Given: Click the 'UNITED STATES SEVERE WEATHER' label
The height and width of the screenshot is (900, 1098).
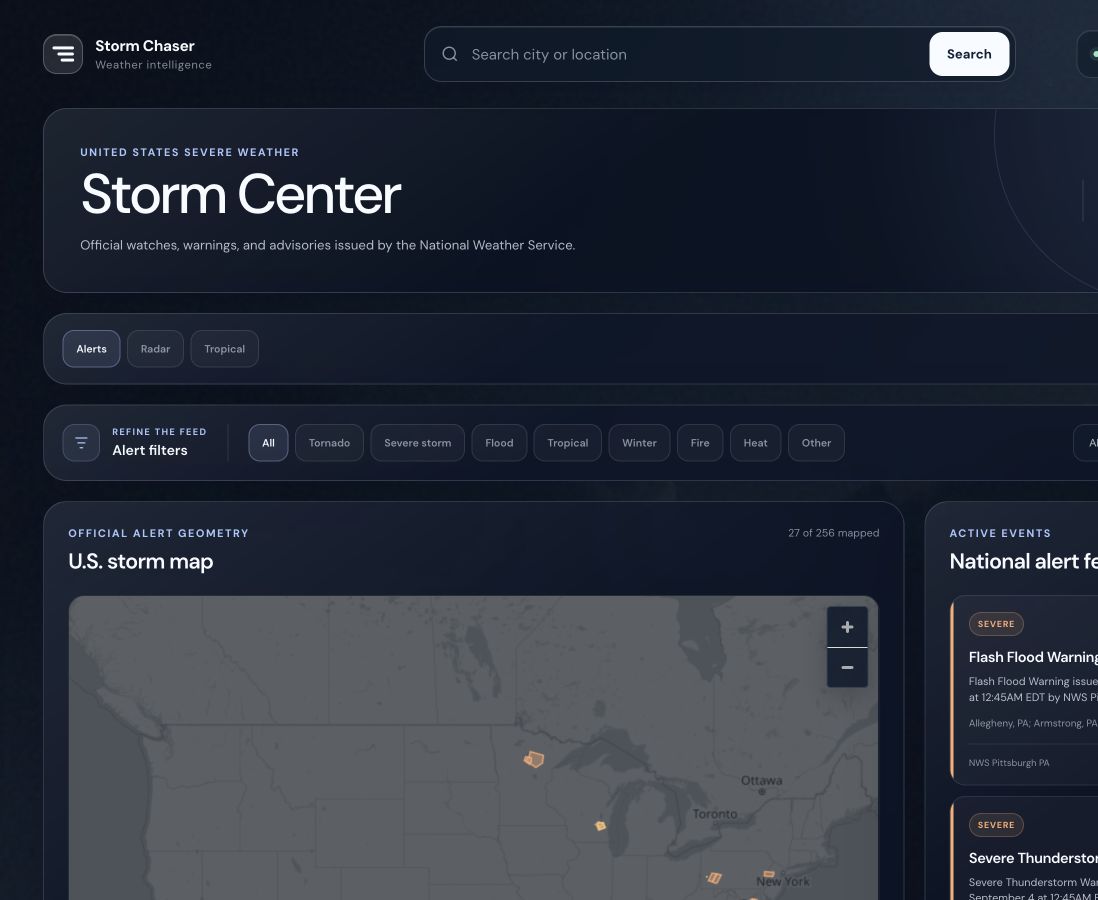Looking at the screenshot, I should coord(190,152).
